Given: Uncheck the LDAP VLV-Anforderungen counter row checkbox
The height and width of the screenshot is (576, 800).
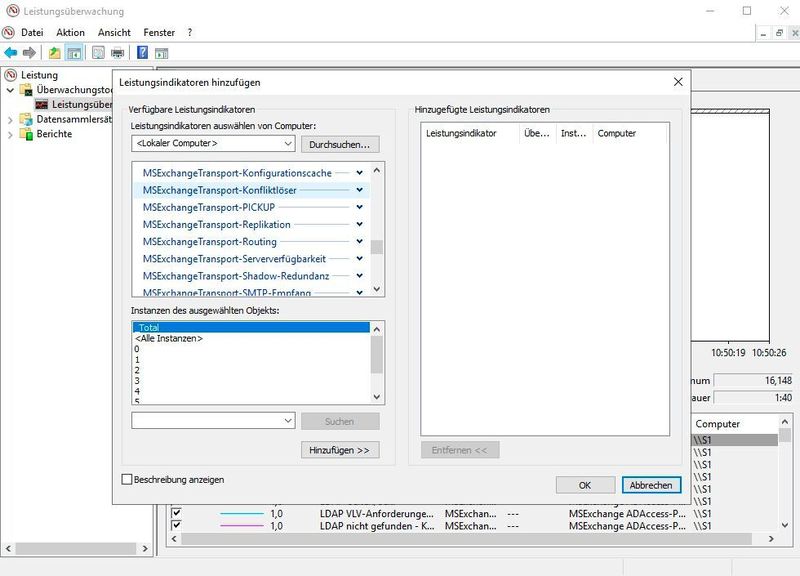Looking at the screenshot, I should click(x=177, y=513).
